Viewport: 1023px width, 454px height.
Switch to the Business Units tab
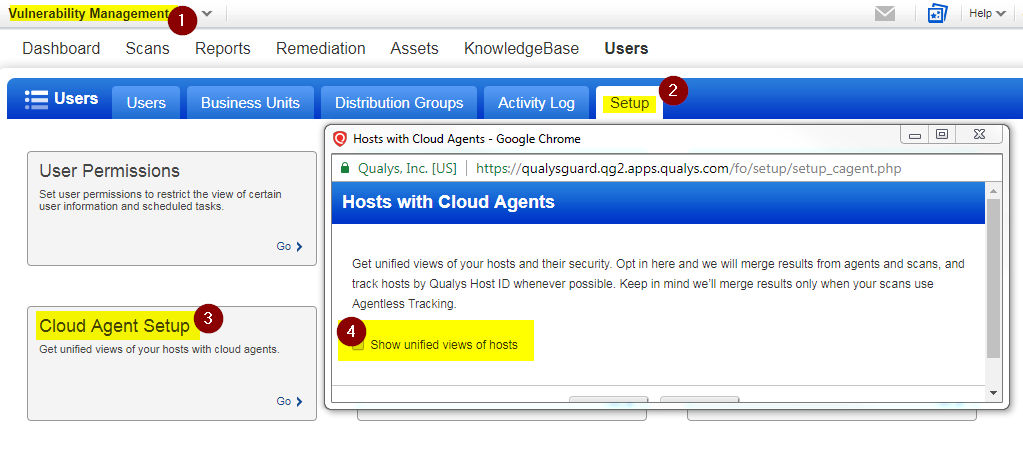coord(251,103)
